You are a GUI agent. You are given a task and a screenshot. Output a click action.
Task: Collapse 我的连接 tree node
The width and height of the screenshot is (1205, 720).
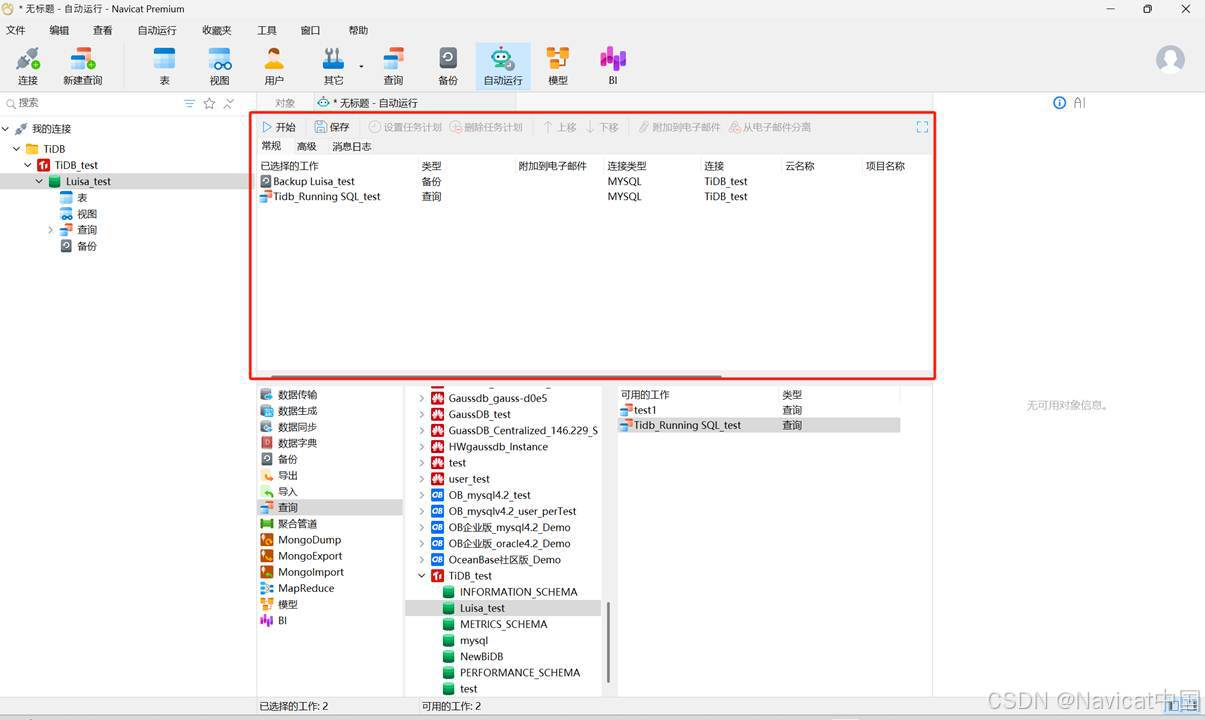[x=6, y=129]
